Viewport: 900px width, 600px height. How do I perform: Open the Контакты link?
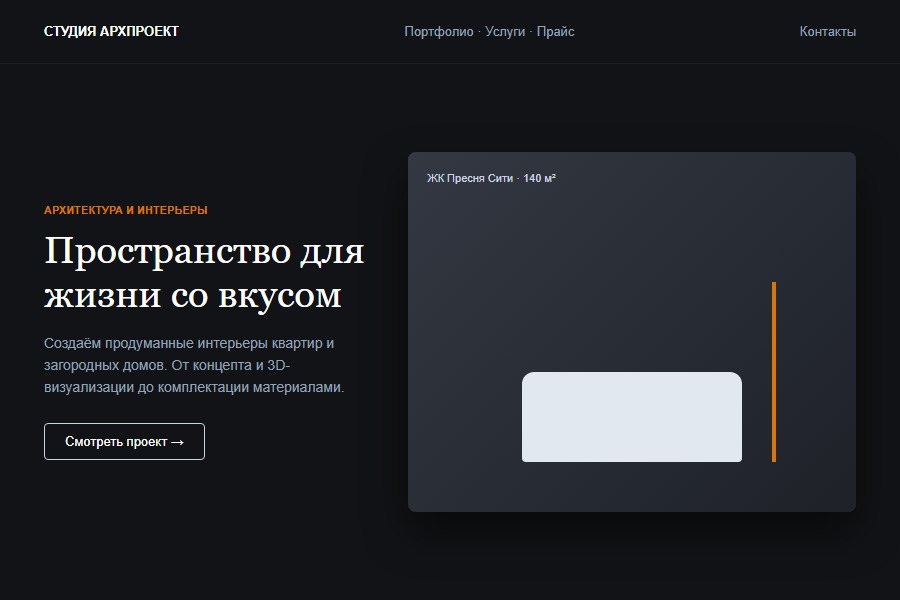(828, 32)
